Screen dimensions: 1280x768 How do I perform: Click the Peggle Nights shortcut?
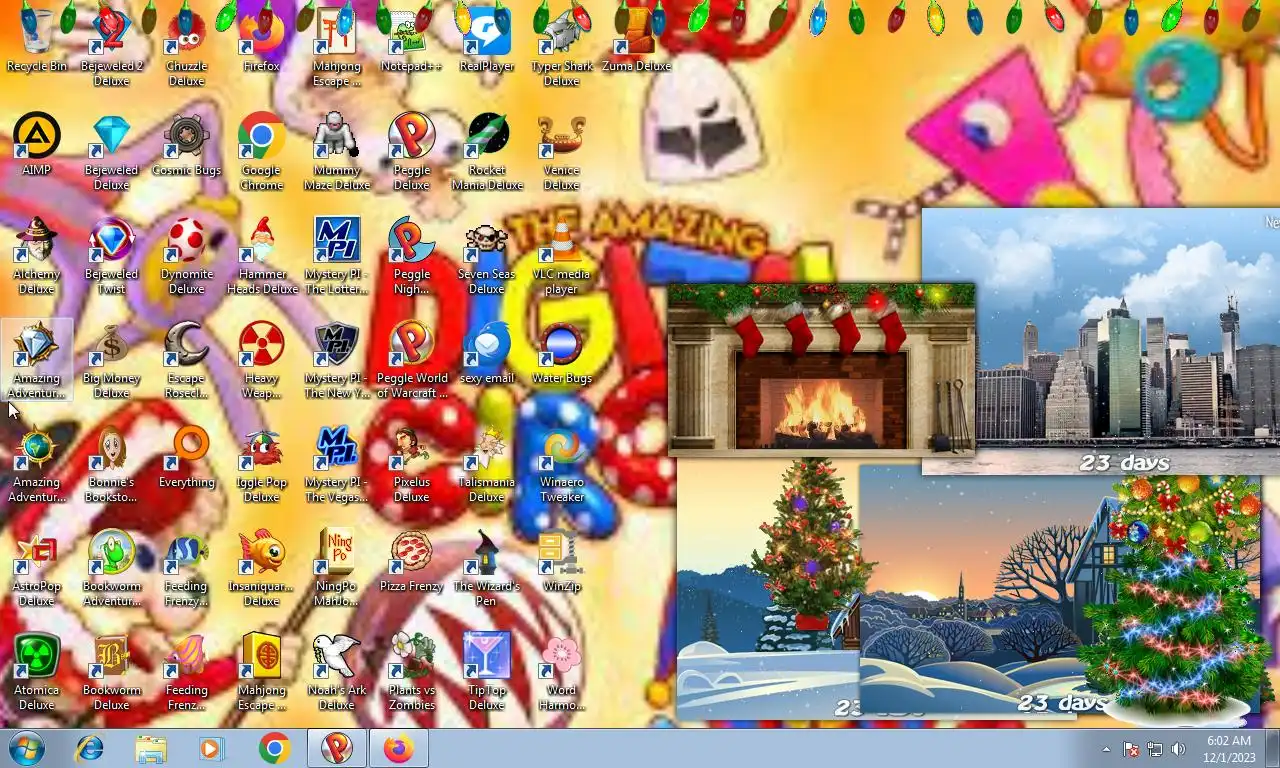(x=411, y=255)
